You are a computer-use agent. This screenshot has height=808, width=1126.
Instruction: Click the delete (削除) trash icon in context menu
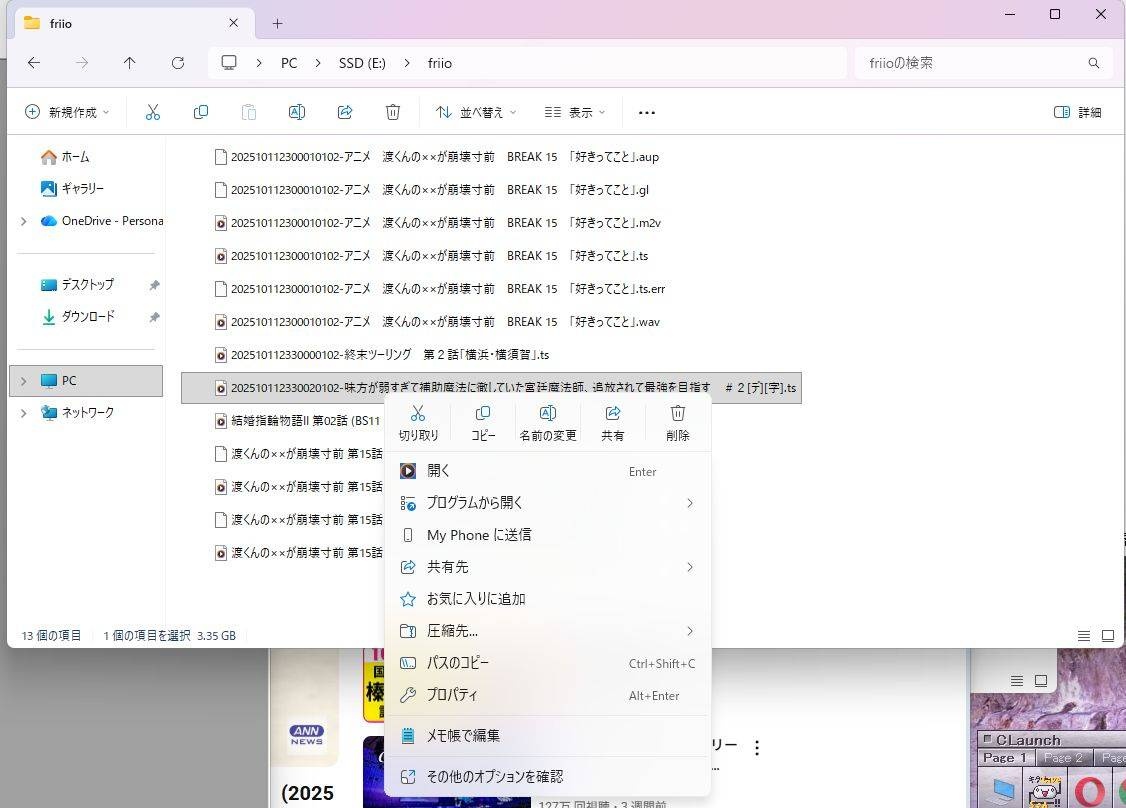pos(677,414)
